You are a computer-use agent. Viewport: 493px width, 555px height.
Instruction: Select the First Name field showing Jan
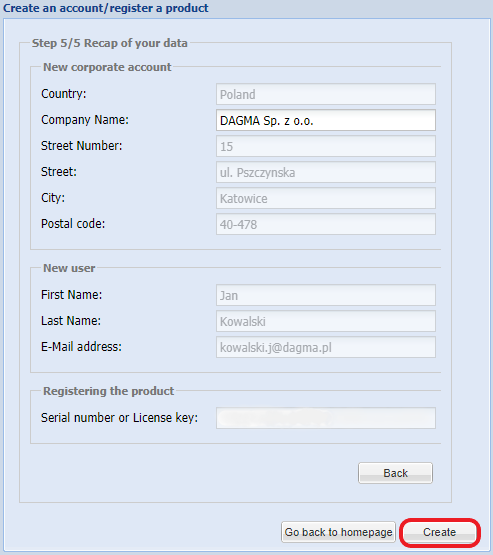click(x=326, y=295)
